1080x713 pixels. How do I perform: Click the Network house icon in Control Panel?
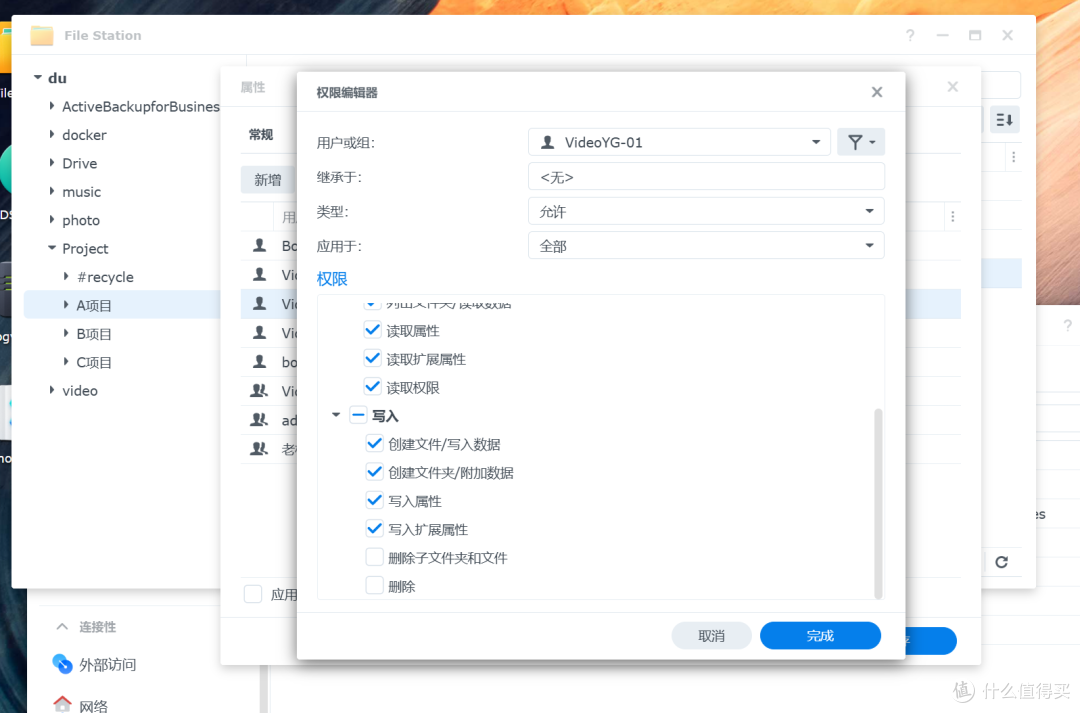[63, 704]
